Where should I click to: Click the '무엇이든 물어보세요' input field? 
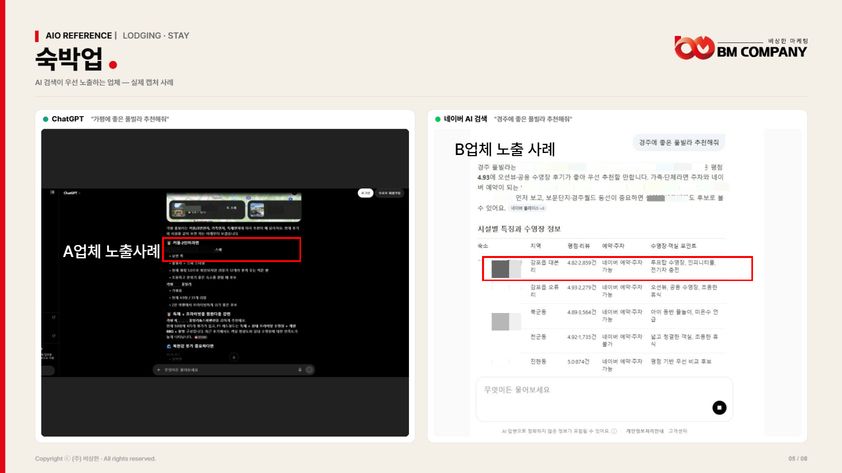[604, 399]
